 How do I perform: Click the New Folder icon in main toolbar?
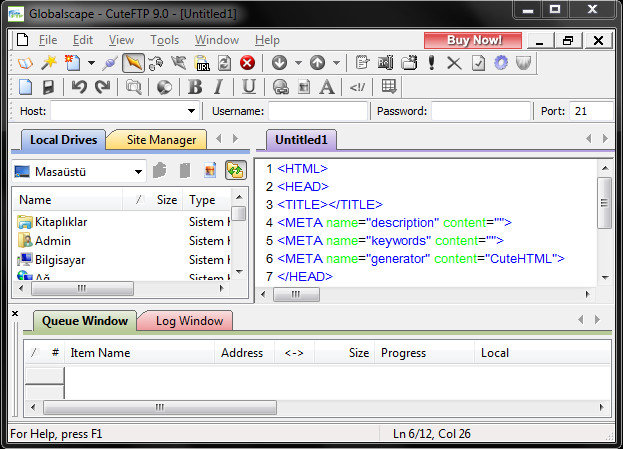(x=409, y=63)
